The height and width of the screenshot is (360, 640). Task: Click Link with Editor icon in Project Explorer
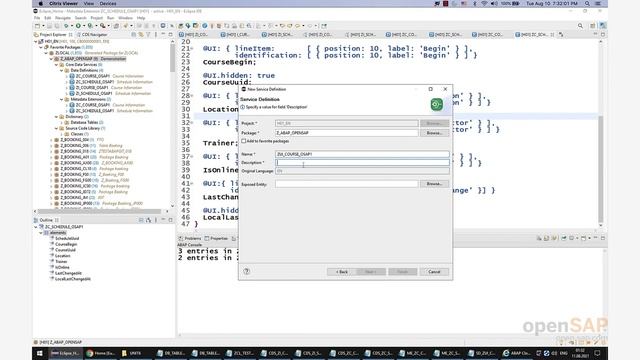(141, 35)
